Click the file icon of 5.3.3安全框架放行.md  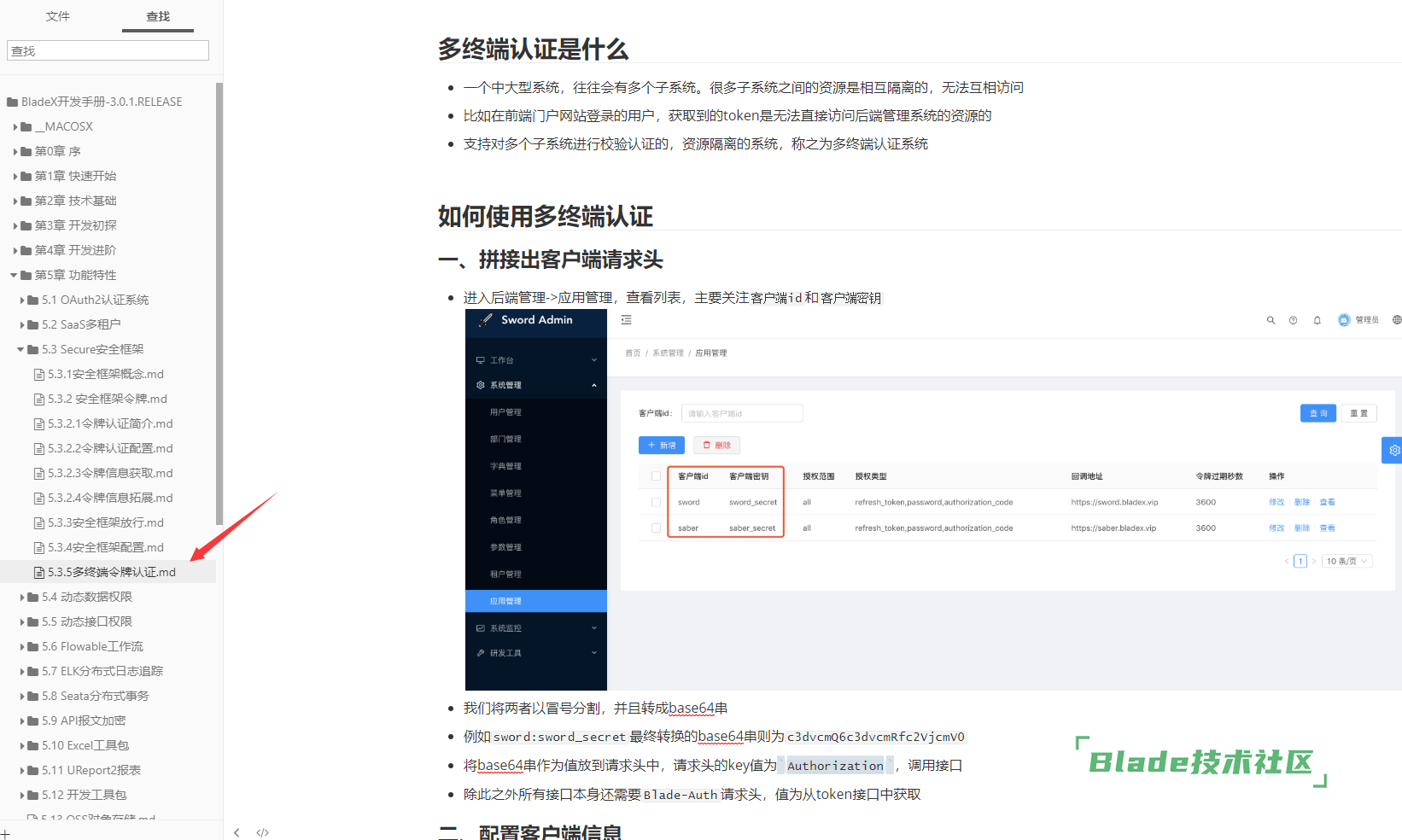tap(39, 522)
